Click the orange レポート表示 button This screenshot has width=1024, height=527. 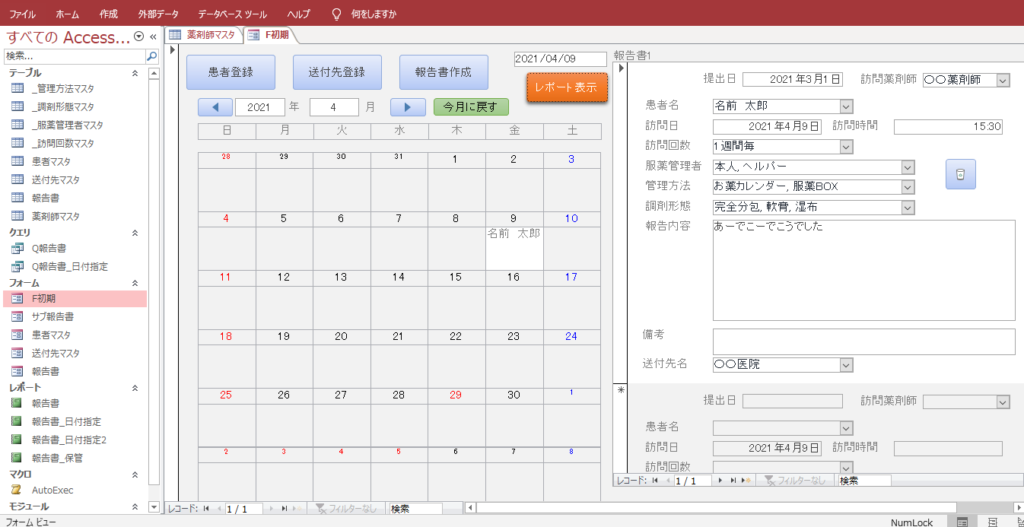point(566,87)
